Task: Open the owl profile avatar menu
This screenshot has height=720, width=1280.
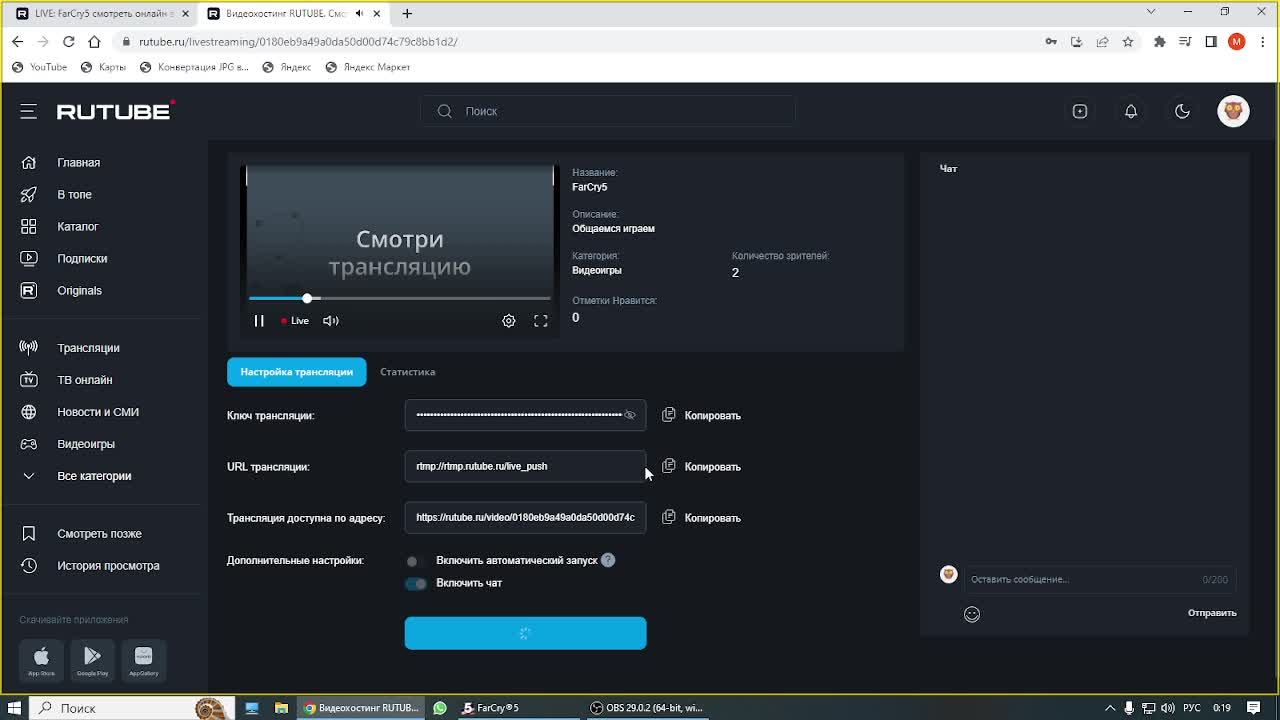Action: 1233,111
